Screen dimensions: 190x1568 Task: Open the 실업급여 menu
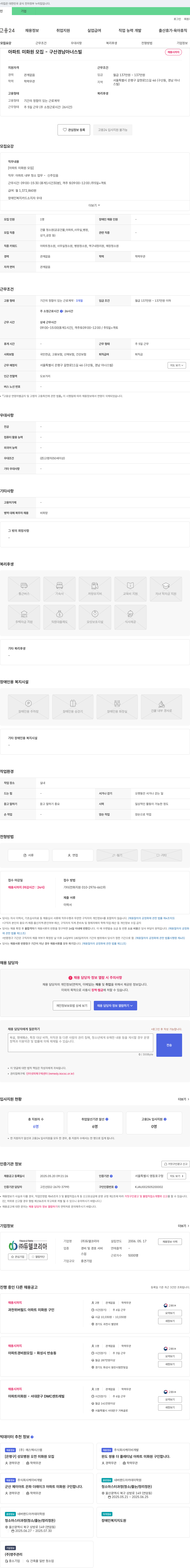click(94, 31)
